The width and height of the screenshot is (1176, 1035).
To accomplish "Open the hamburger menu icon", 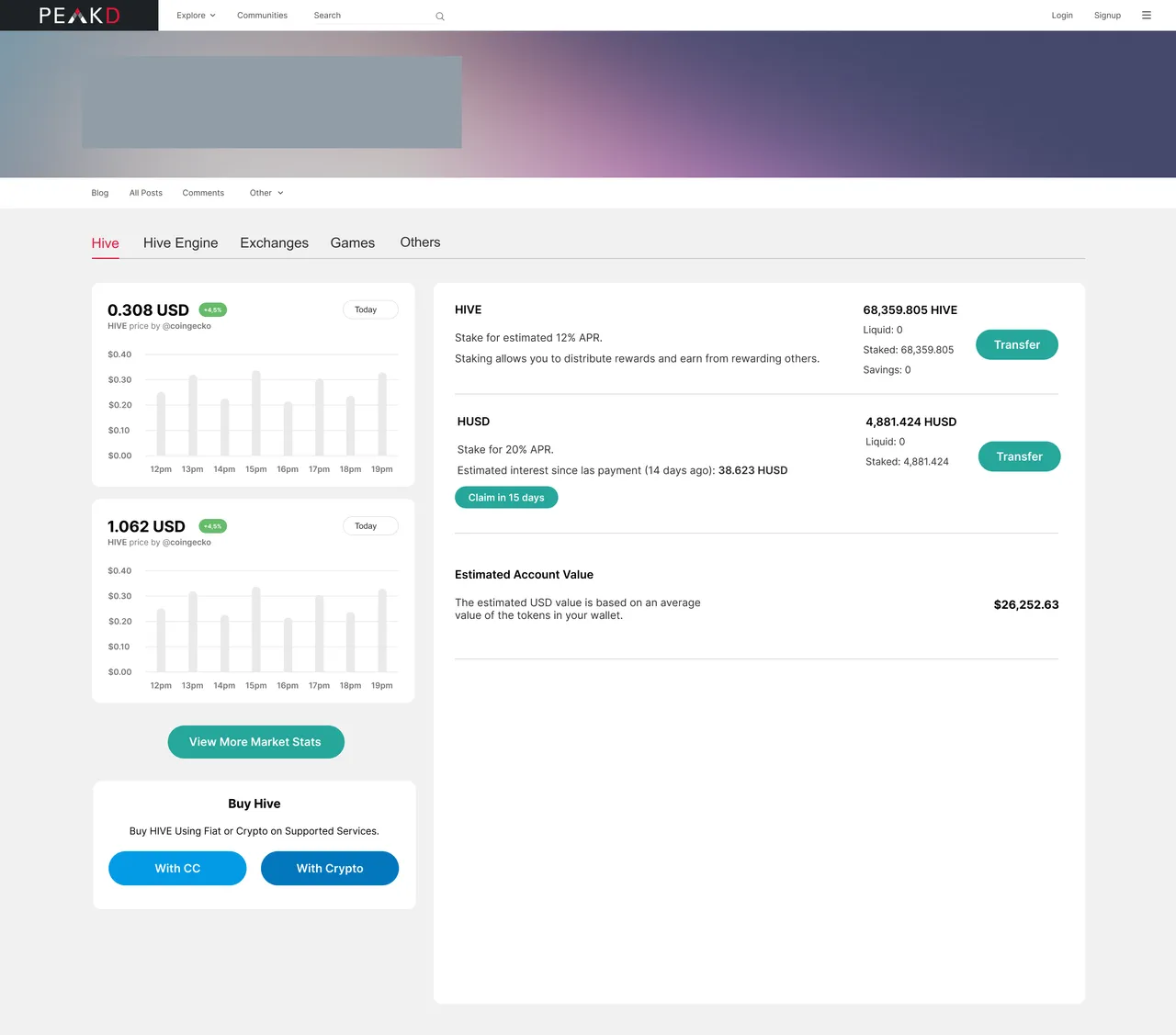I will 1147,16.
